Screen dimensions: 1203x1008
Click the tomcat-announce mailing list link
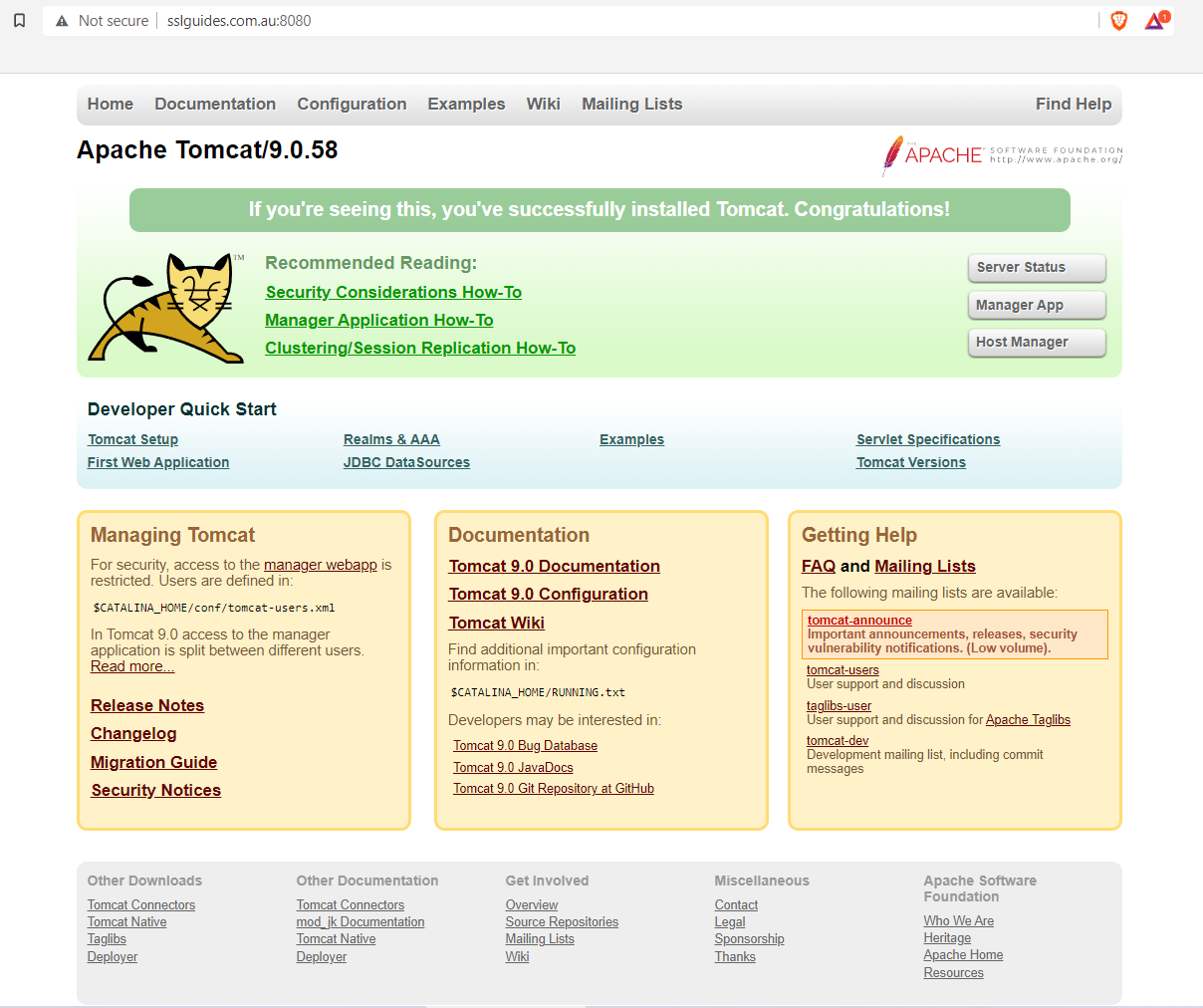859,620
